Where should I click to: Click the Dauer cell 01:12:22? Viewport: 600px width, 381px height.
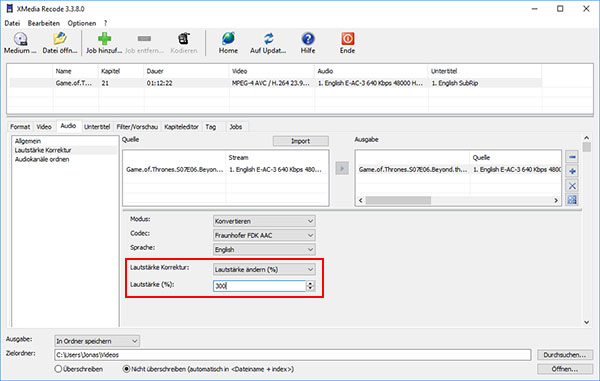pos(159,83)
